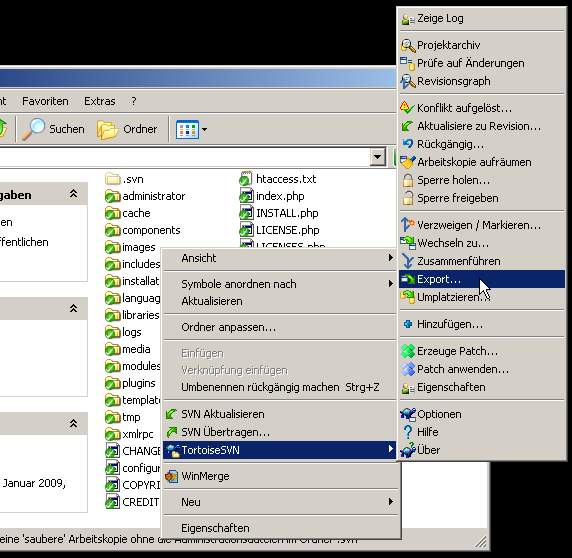Collapse the middle task pane section chevron

(73, 309)
